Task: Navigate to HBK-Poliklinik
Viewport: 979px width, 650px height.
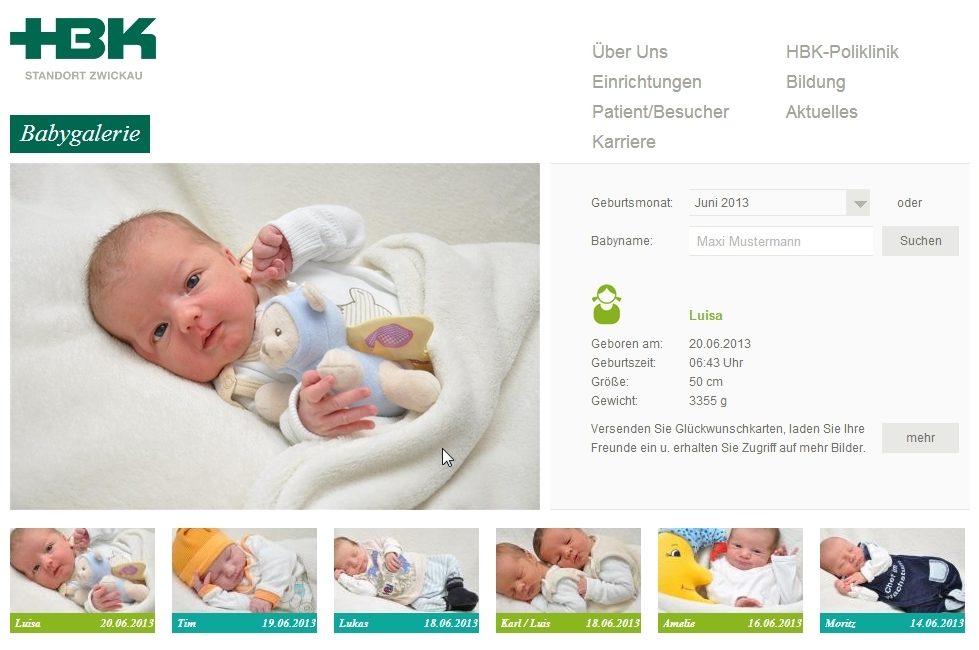Action: [x=842, y=52]
